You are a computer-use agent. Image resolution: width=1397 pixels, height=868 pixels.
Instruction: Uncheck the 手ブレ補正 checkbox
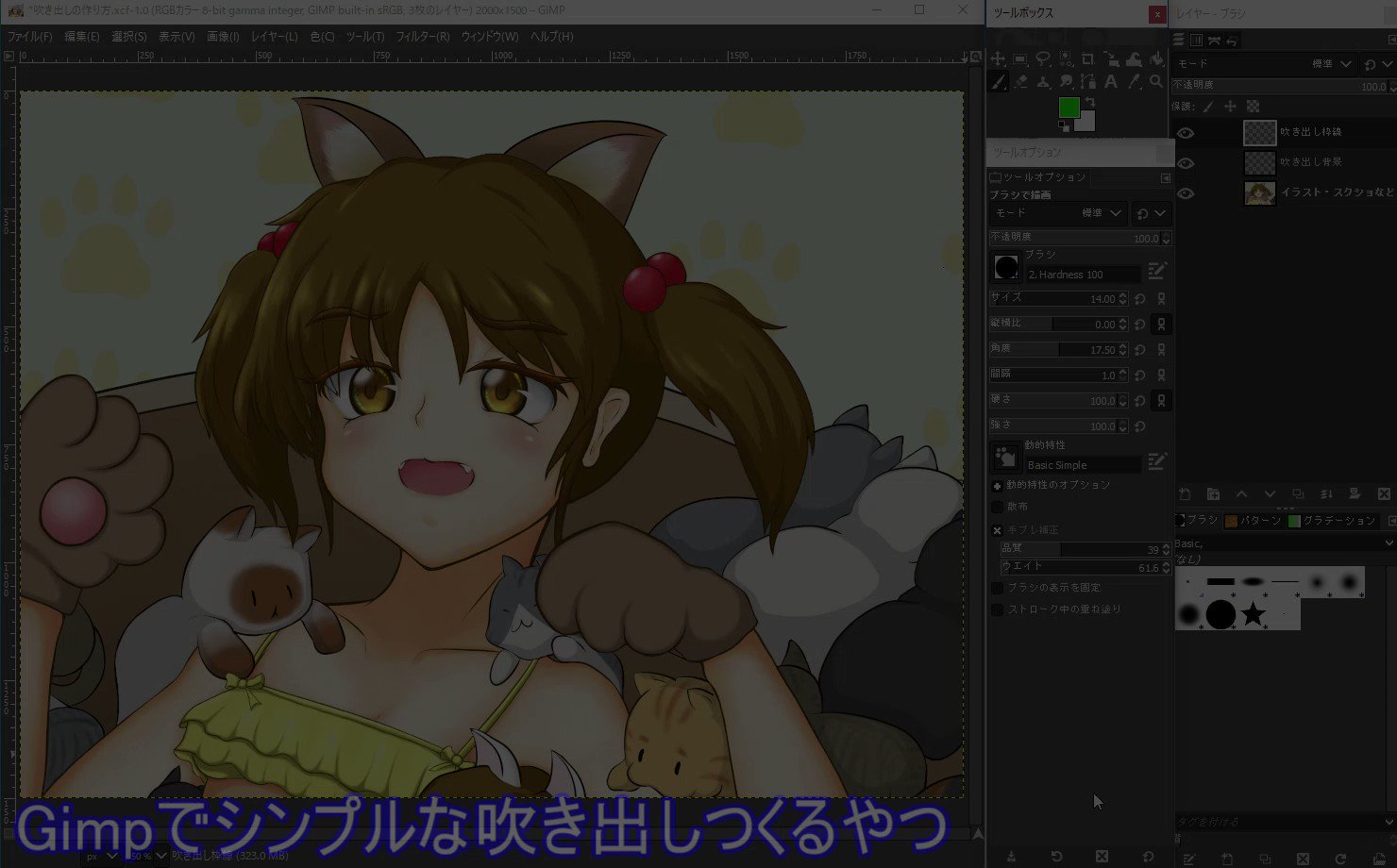click(x=997, y=530)
